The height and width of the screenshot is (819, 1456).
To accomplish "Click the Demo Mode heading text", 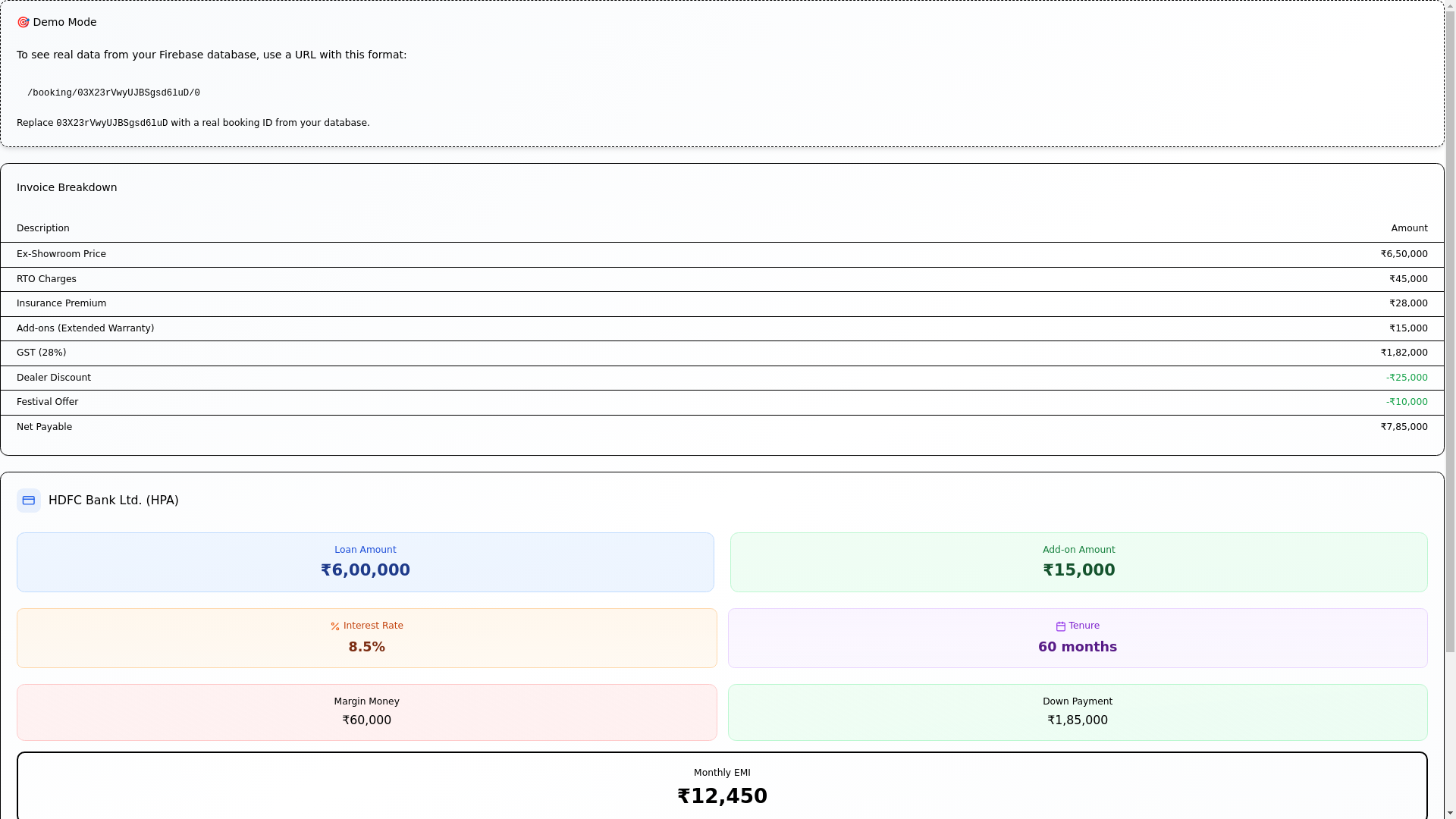I will pos(65,22).
